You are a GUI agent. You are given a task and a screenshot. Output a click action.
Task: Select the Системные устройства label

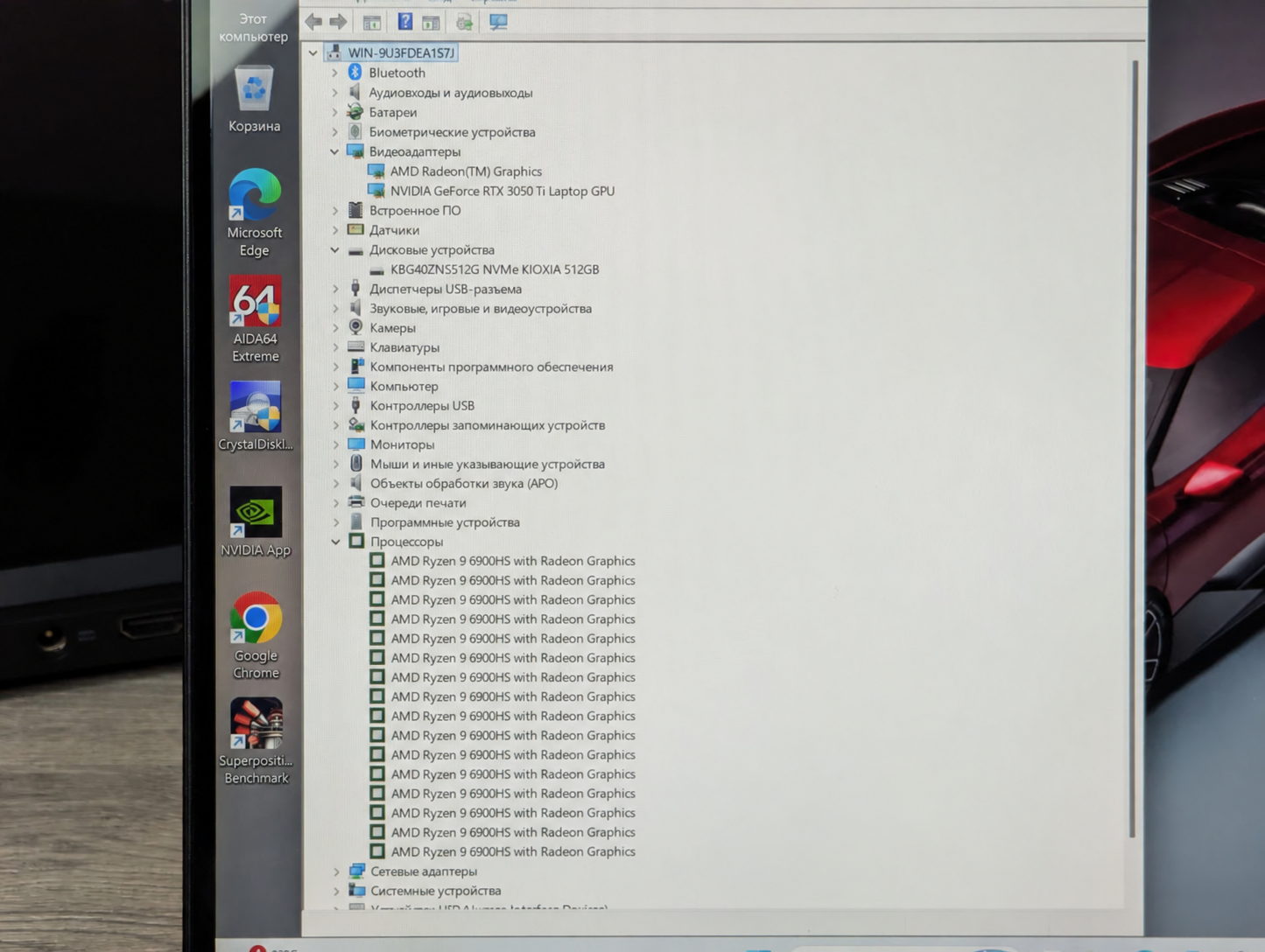(x=436, y=891)
